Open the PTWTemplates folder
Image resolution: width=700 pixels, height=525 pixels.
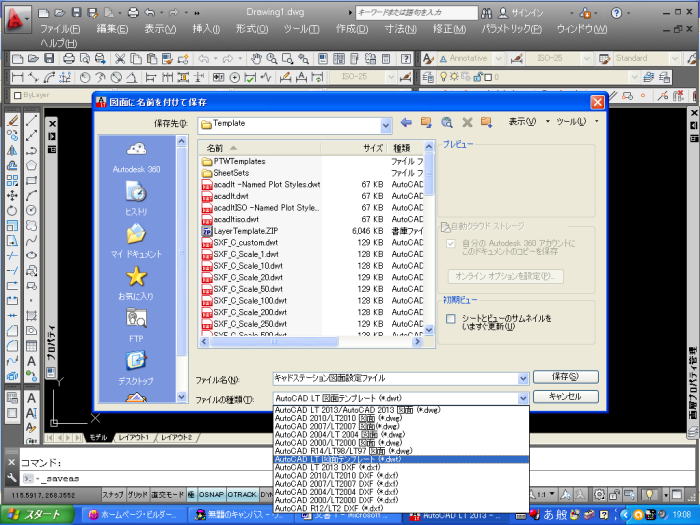point(239,161)
